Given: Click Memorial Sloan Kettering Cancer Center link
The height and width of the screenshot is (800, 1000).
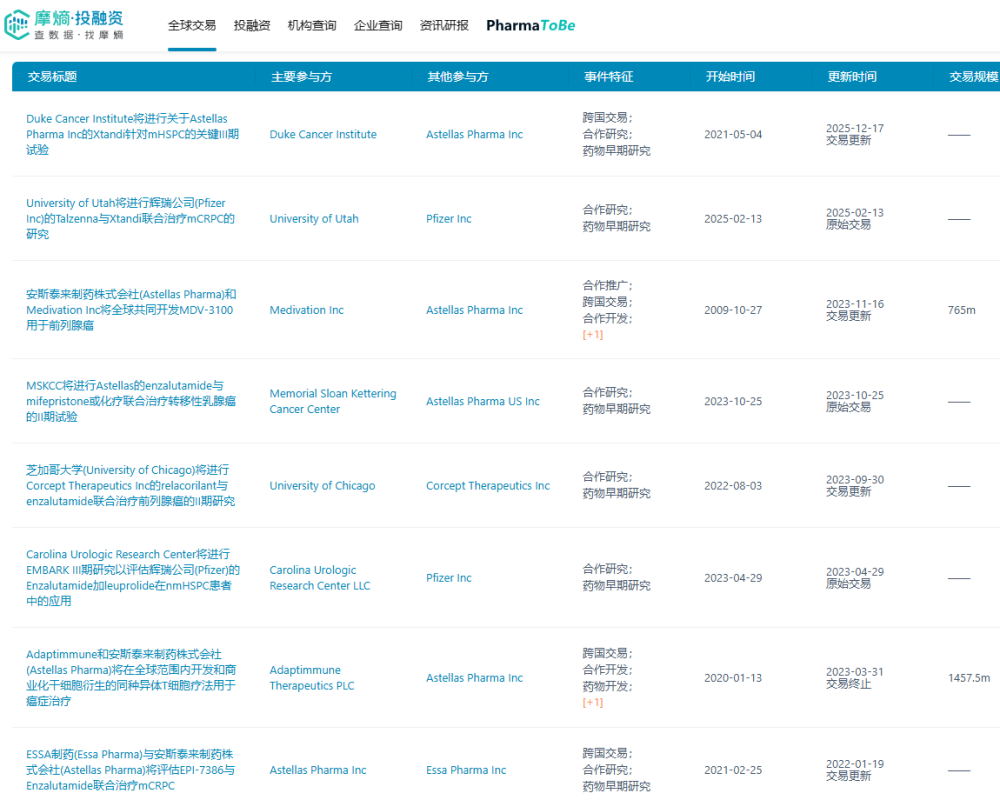Looking at the screenshot, I should (332, 401).
